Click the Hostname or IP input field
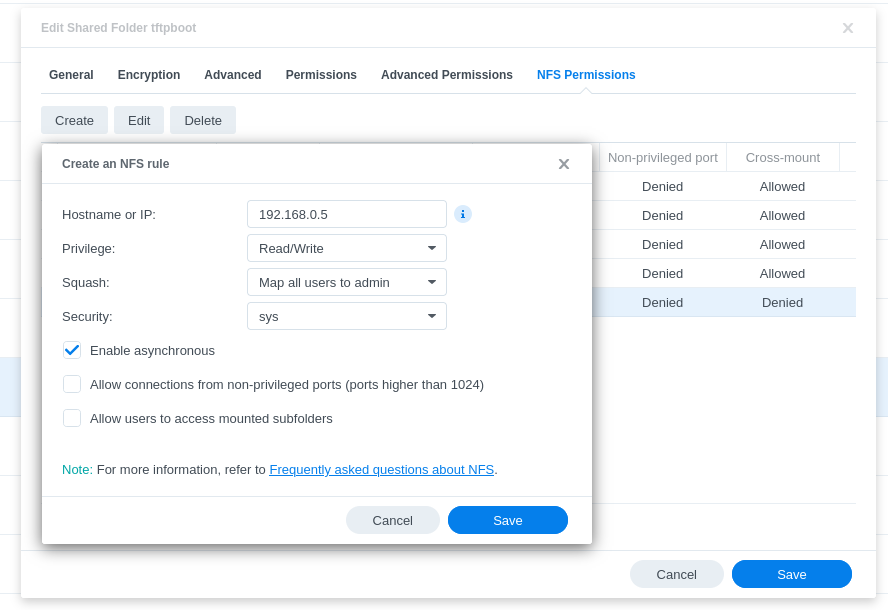 pyautogui.click(x=347, y=214)
